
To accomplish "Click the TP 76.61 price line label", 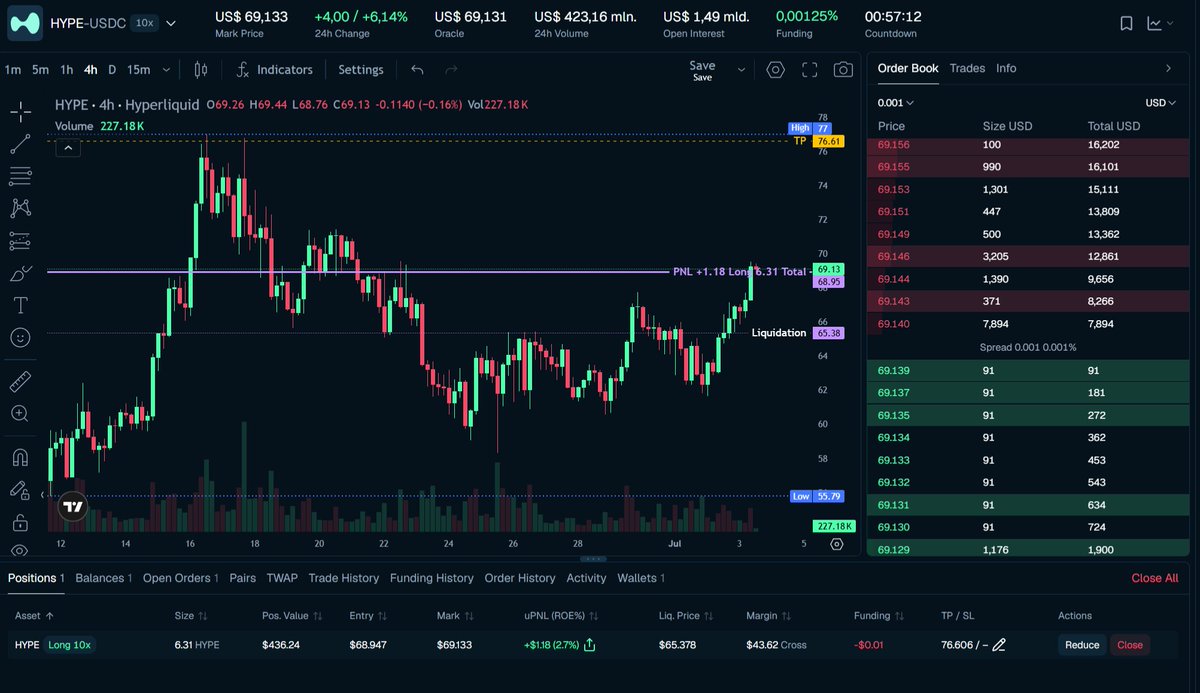I will pos(819,141).
